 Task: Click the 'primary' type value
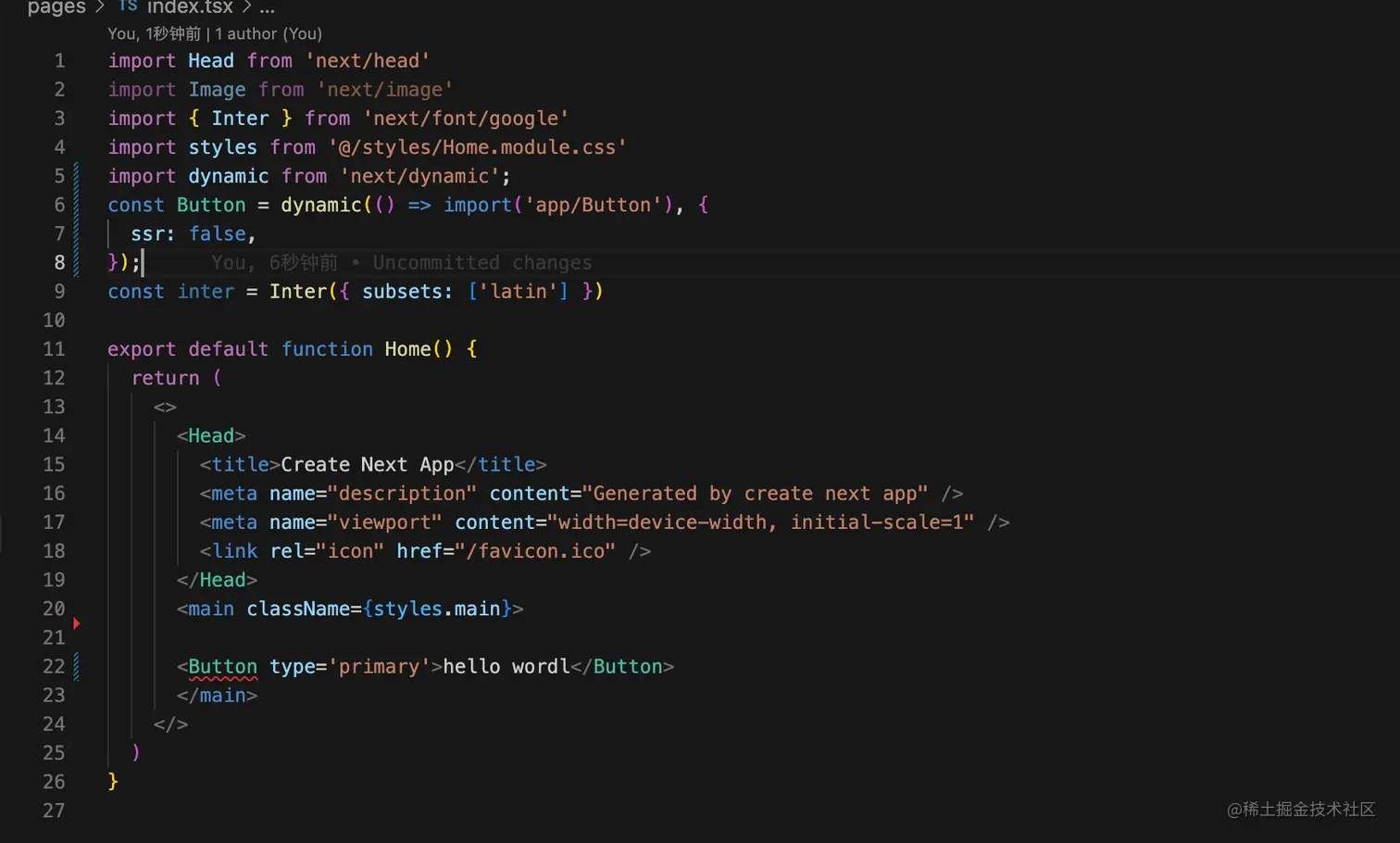pos(379,667)
